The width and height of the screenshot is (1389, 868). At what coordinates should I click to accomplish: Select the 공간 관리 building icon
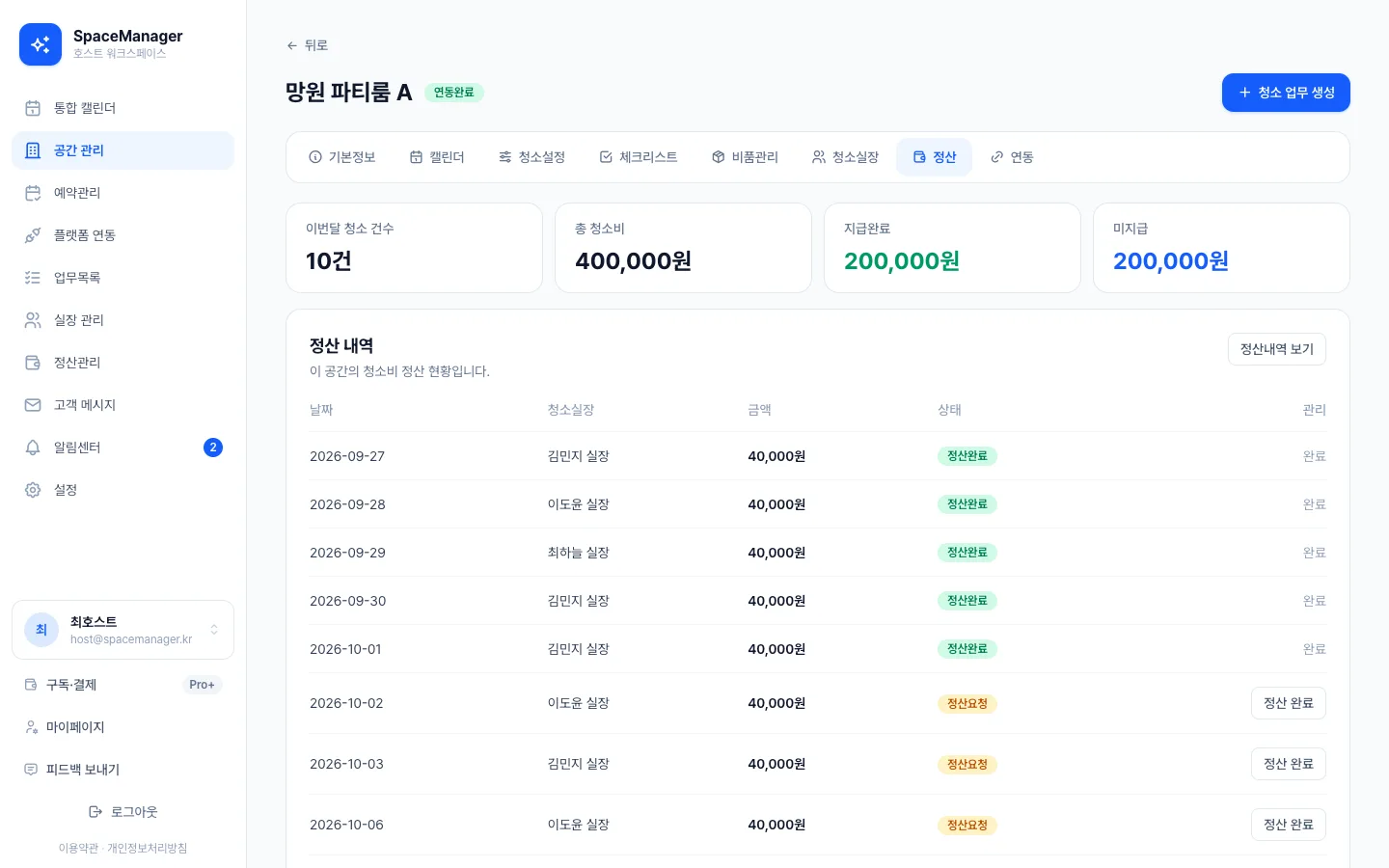33,150
